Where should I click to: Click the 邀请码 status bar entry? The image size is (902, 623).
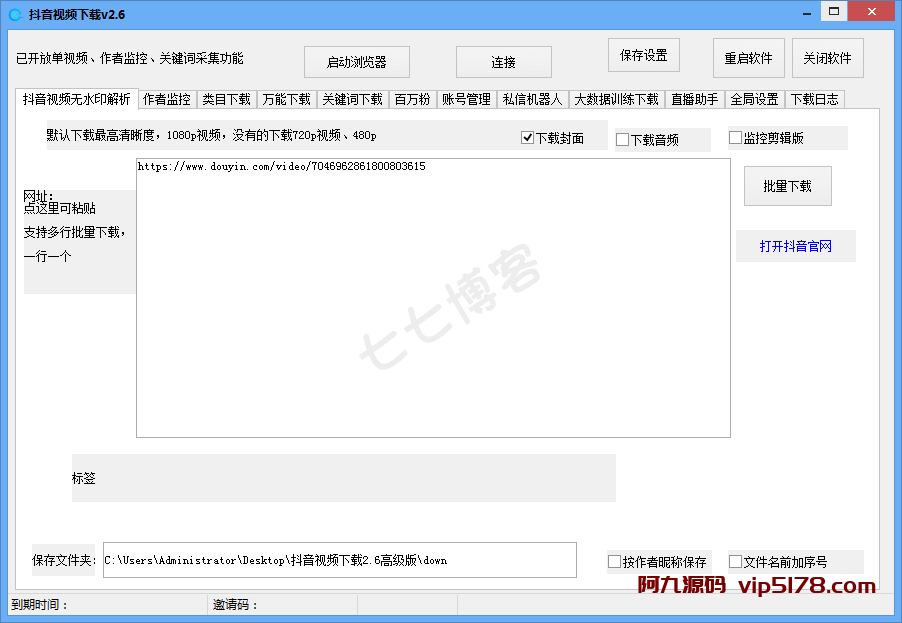235,605
